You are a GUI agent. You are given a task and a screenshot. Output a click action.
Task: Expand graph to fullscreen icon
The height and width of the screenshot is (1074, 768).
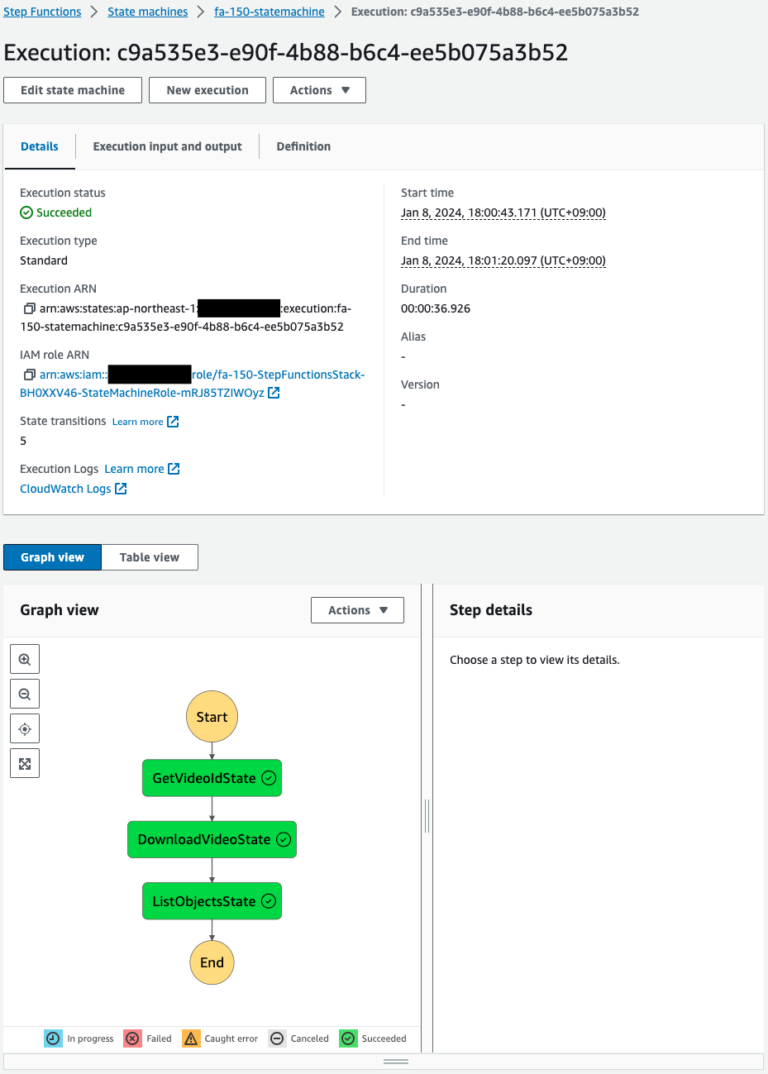(x=25, y=764)
